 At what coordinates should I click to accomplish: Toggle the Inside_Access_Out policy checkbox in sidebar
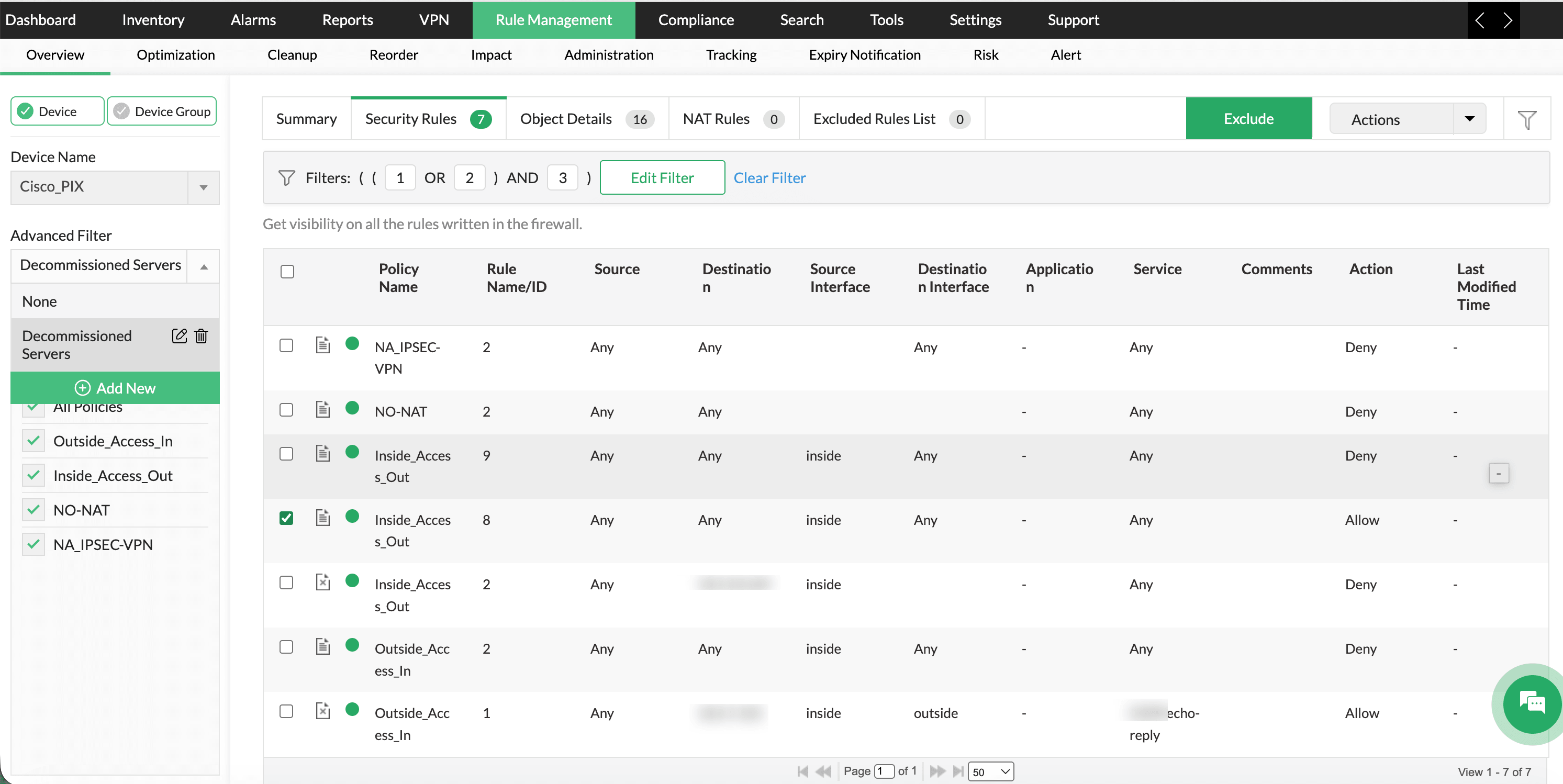pyautogui.click(x=34, y=475)
